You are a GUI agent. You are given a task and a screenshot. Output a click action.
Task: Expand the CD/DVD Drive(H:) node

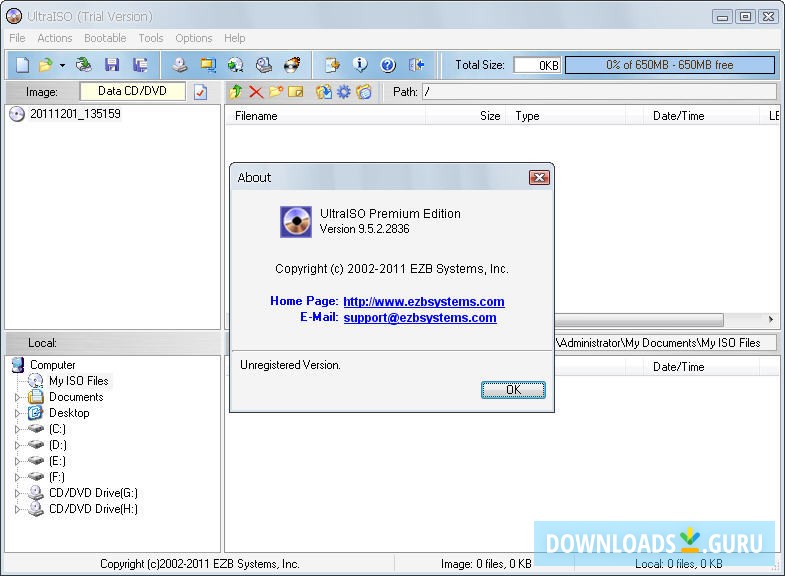pos(18,509)
